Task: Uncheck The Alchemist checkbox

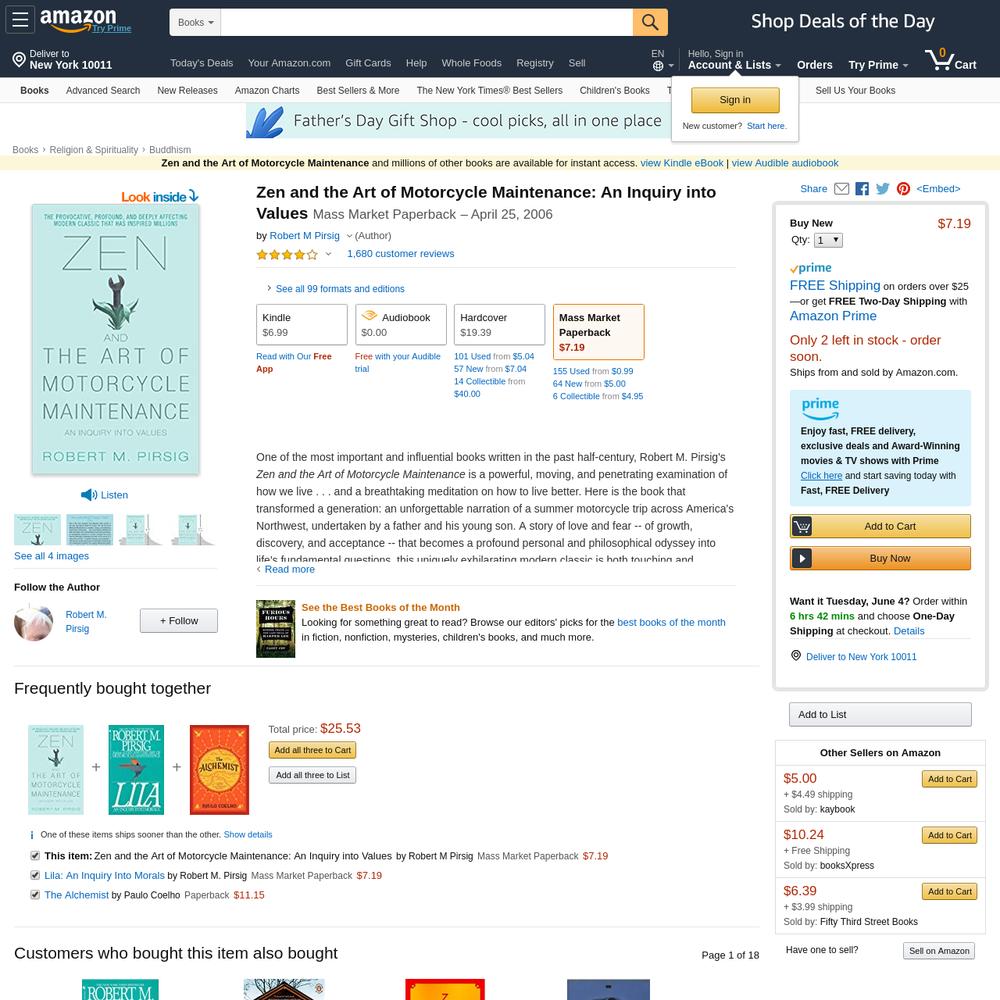Action: coord(35,895)
